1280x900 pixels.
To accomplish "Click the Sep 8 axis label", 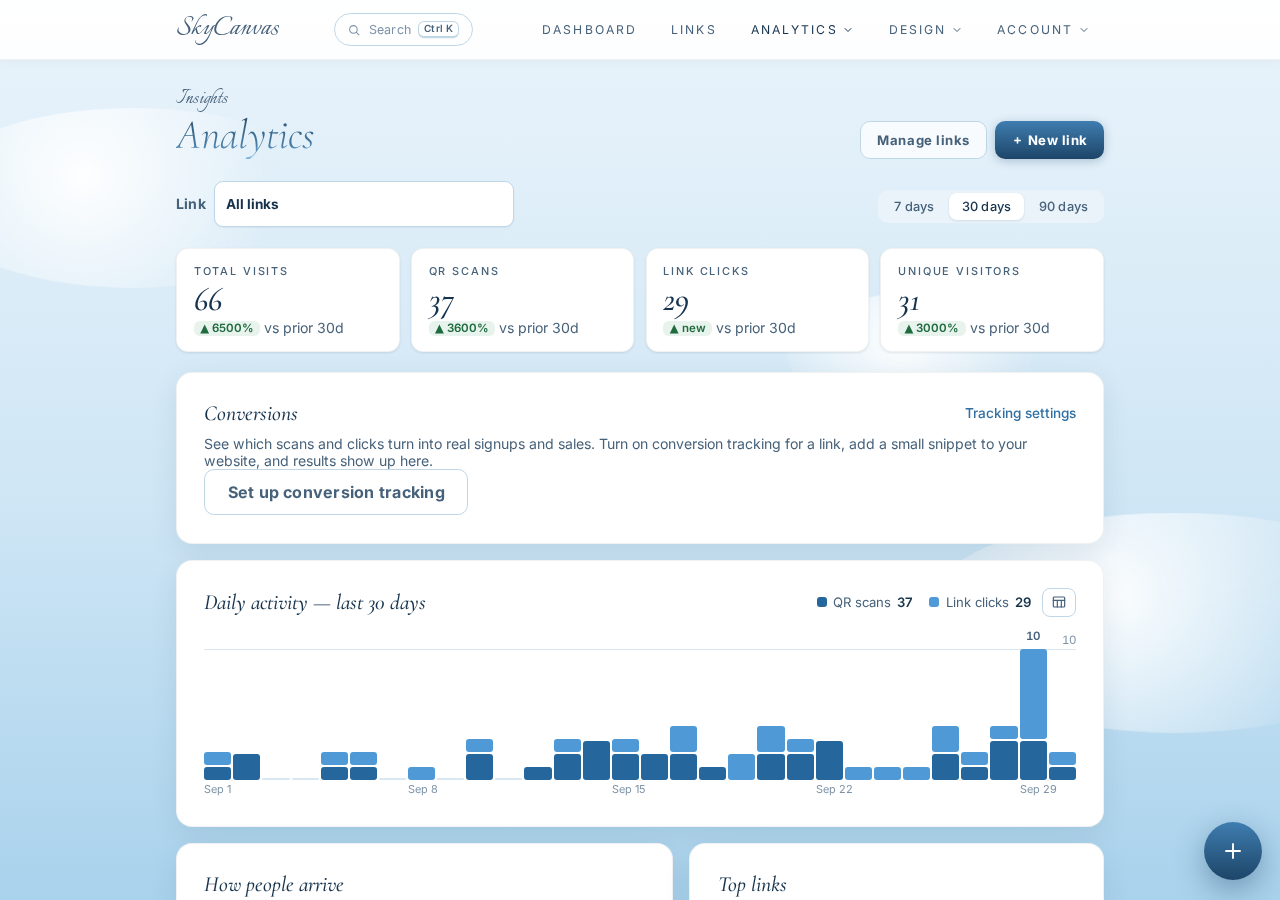I will pos(422,789).
